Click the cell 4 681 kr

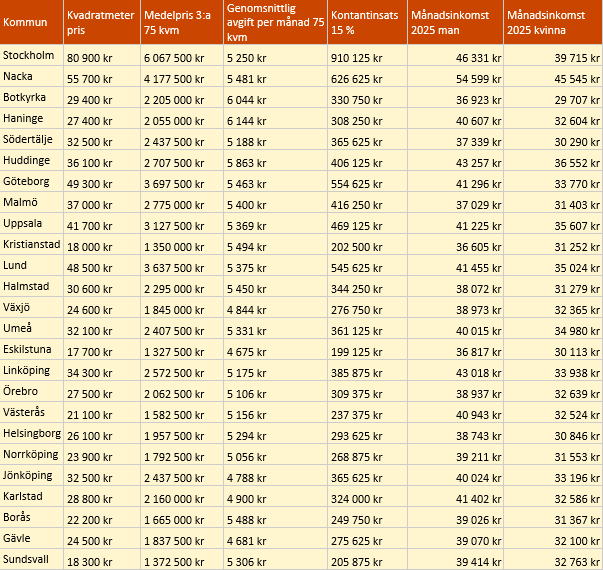tap(275, 538)
